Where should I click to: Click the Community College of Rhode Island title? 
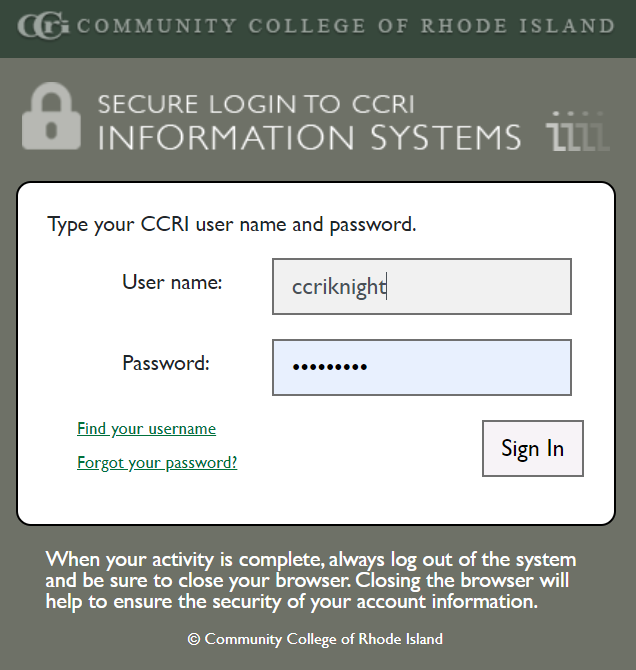pos(345,26)
